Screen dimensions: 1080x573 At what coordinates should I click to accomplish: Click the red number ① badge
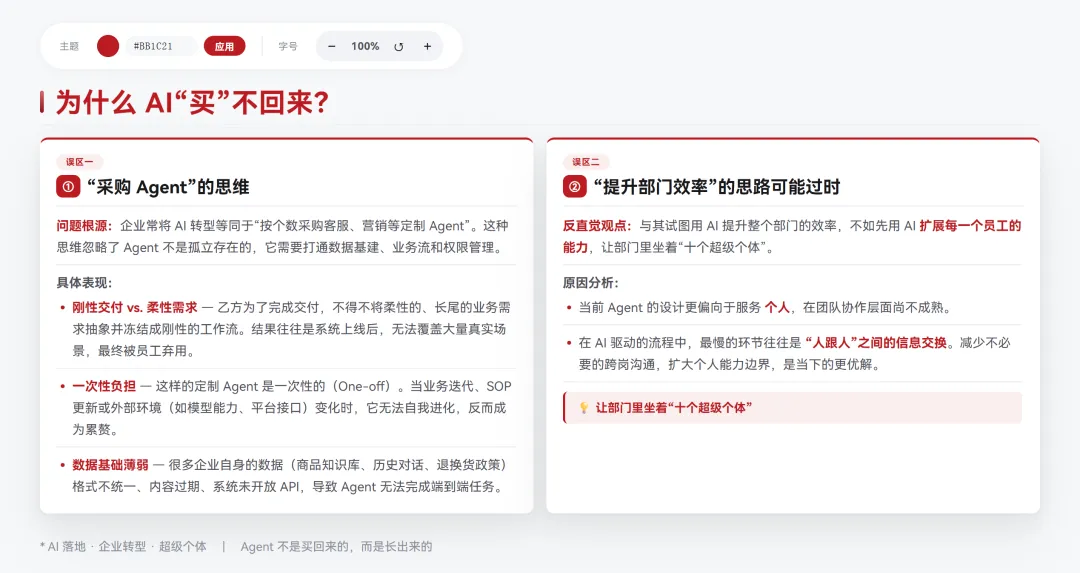point(68,187)
